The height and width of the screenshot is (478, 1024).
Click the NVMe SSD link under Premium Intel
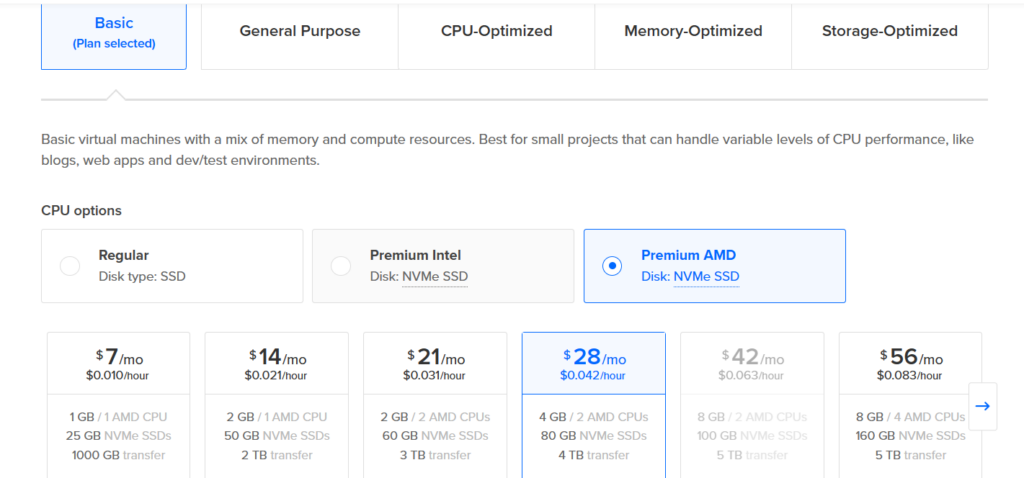435,277
